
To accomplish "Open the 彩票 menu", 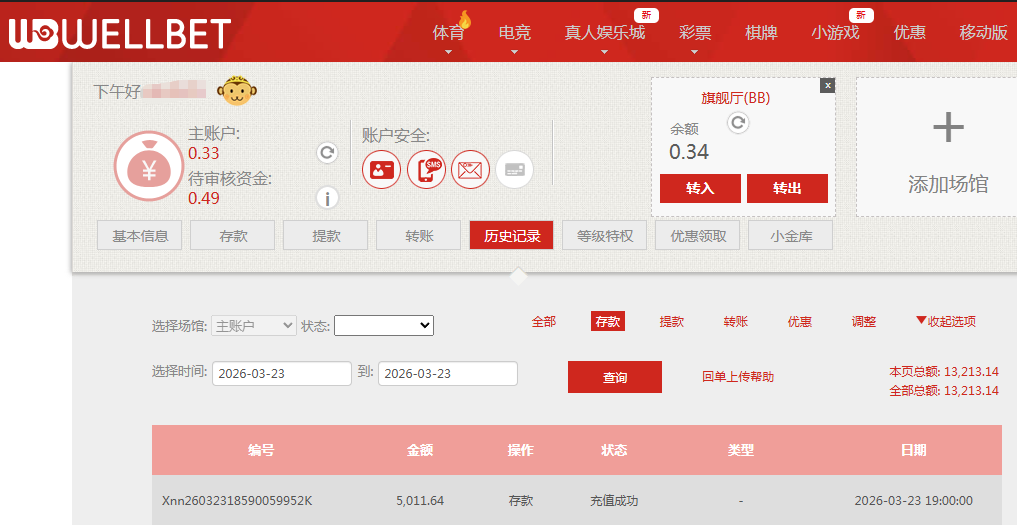I will [x=695, y=32].
